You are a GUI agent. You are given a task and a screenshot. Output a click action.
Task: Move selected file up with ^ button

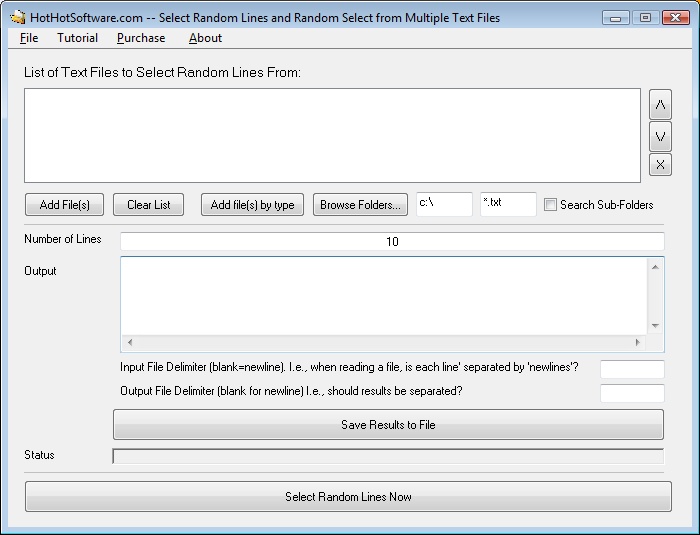pos(660,104)
